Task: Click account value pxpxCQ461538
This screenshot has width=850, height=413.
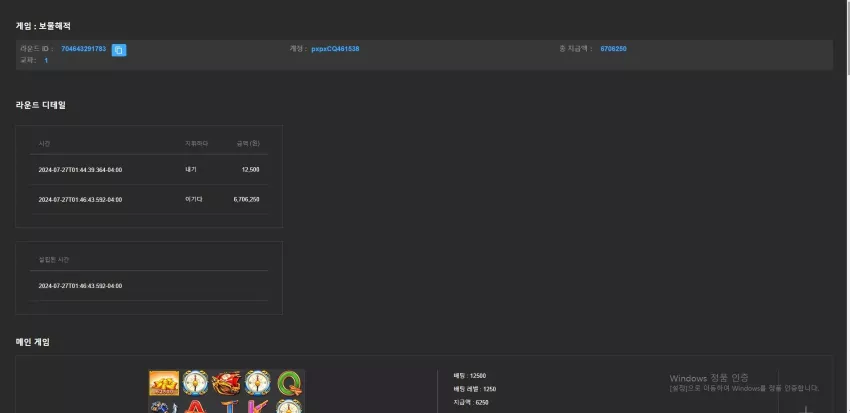Action: click(x=335, y=49)
